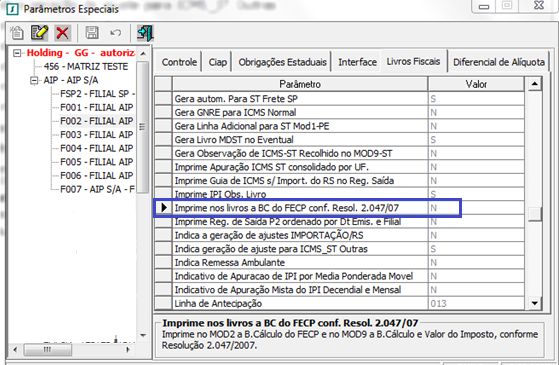Click Valor cell 013 of Linha de Antecipação
This screenshot has height=365, width=559.
476,303
